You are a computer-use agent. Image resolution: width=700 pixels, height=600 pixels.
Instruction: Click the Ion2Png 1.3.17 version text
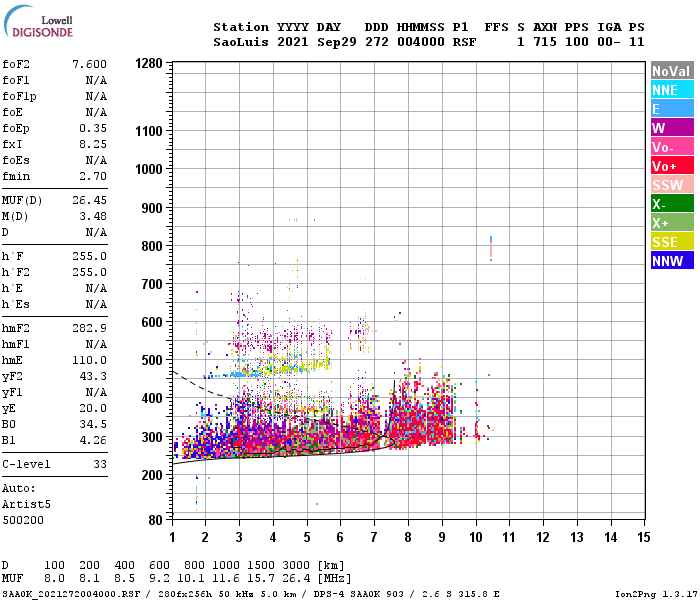coord(656,594)
